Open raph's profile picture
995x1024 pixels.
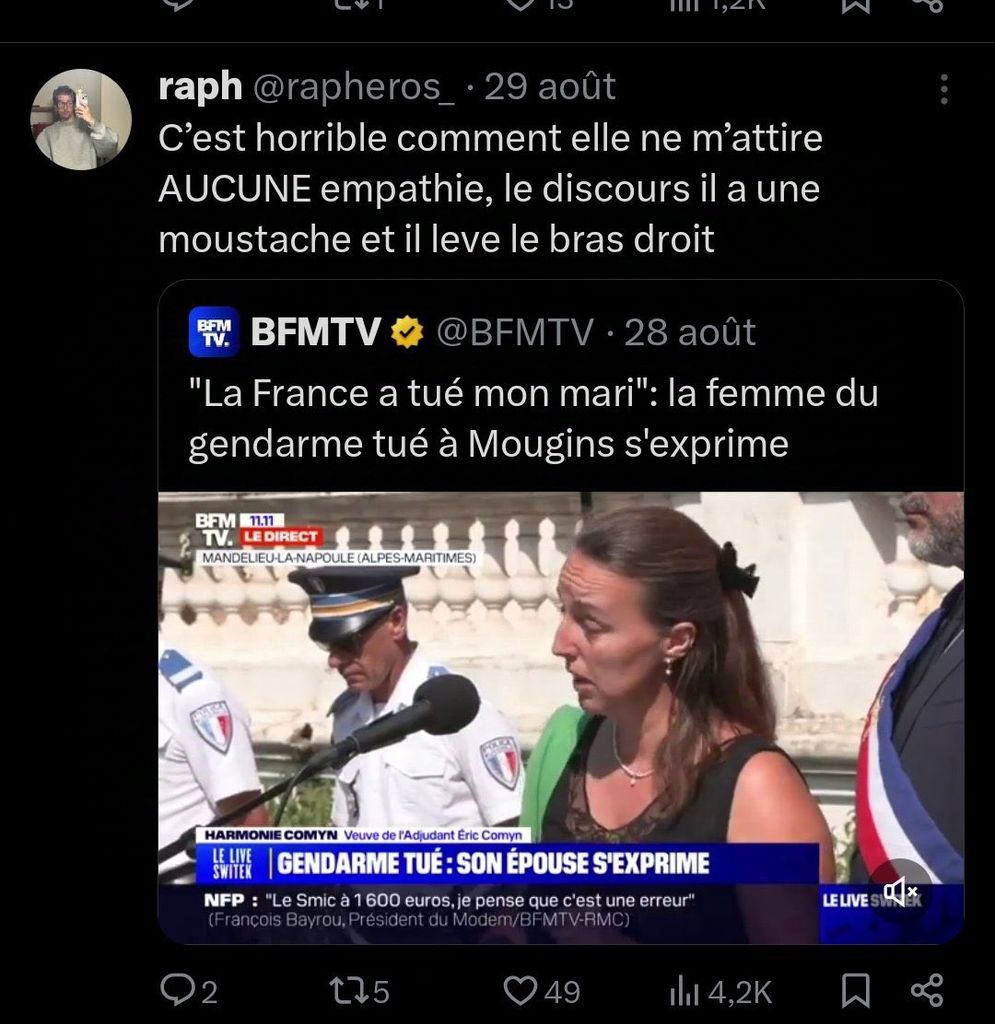click(x=80, y=119)
